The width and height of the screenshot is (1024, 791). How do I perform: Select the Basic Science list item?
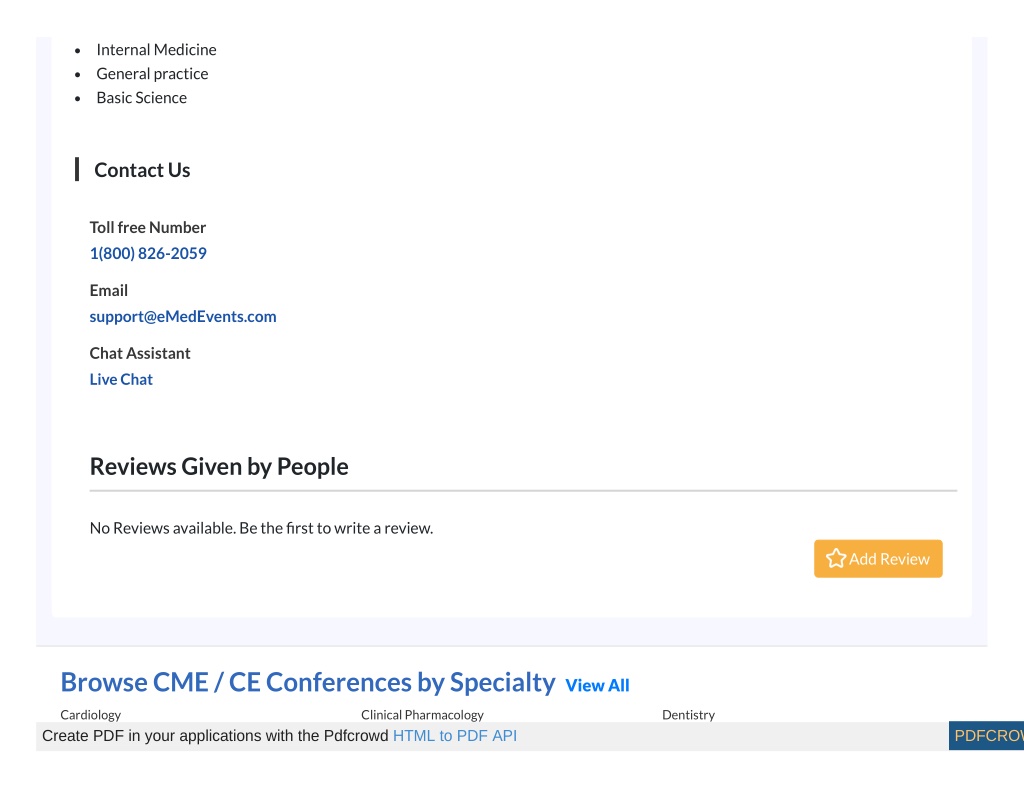(142, 98)
